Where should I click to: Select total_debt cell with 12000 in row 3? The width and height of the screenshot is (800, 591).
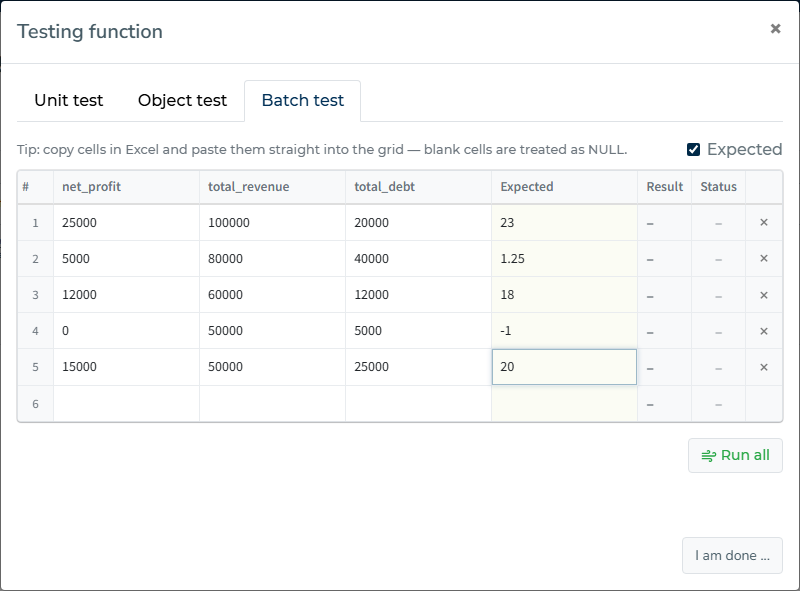[x=418, y=295]
